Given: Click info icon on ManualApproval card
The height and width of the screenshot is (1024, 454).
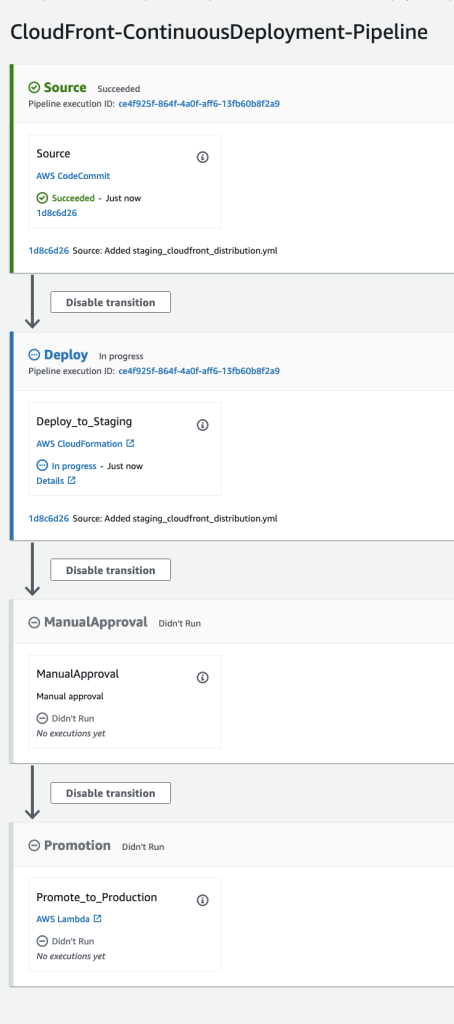Looking at the screenshot, I should point(203,677).
